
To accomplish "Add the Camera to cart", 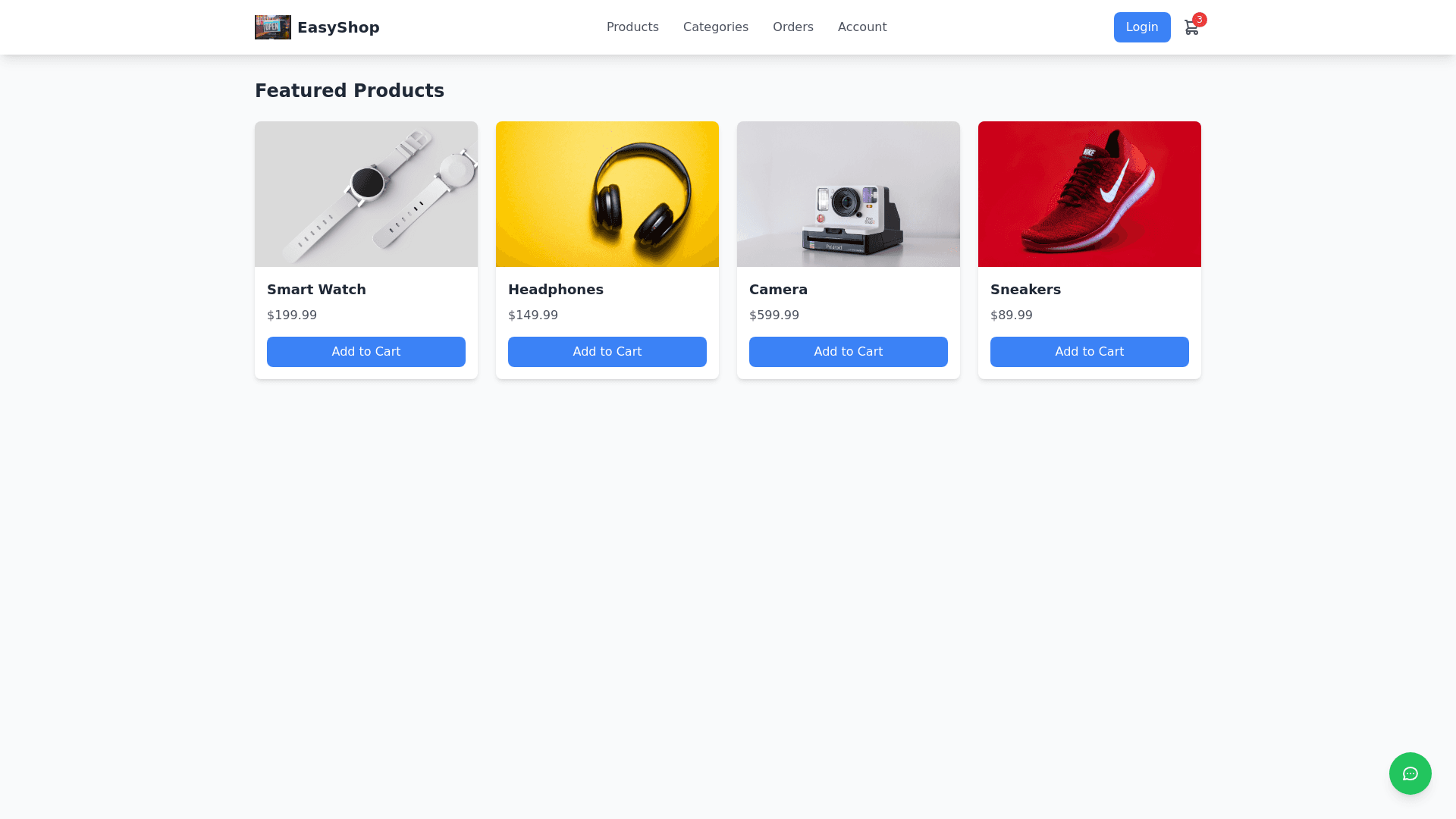I will coord(849,352).
